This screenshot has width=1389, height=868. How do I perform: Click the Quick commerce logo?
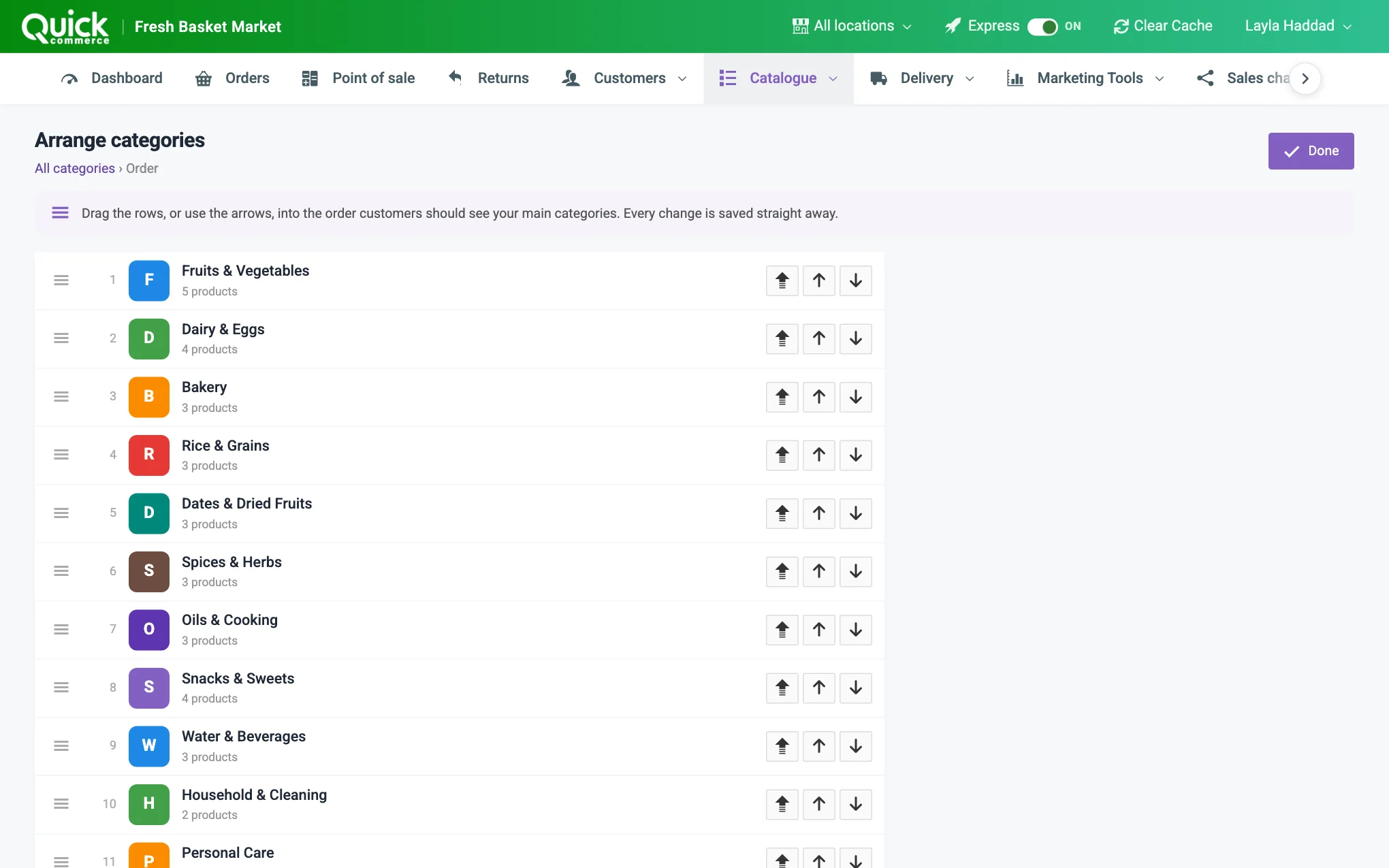[x=65, y=27]
